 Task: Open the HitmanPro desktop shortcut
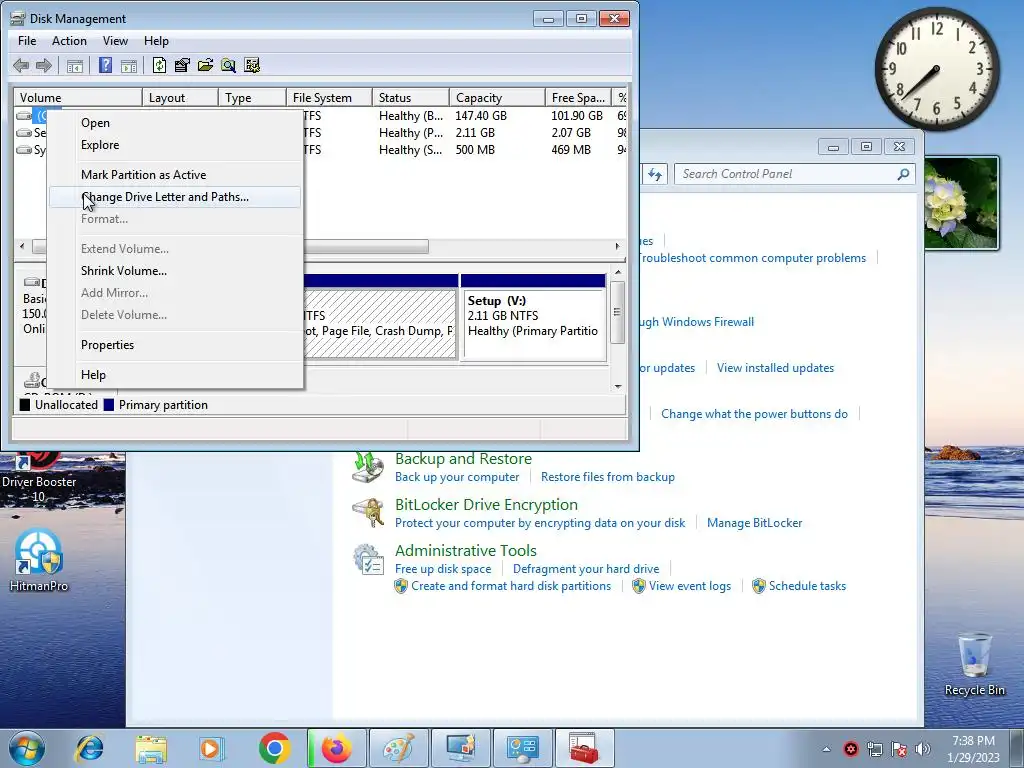tap(39, 560)
